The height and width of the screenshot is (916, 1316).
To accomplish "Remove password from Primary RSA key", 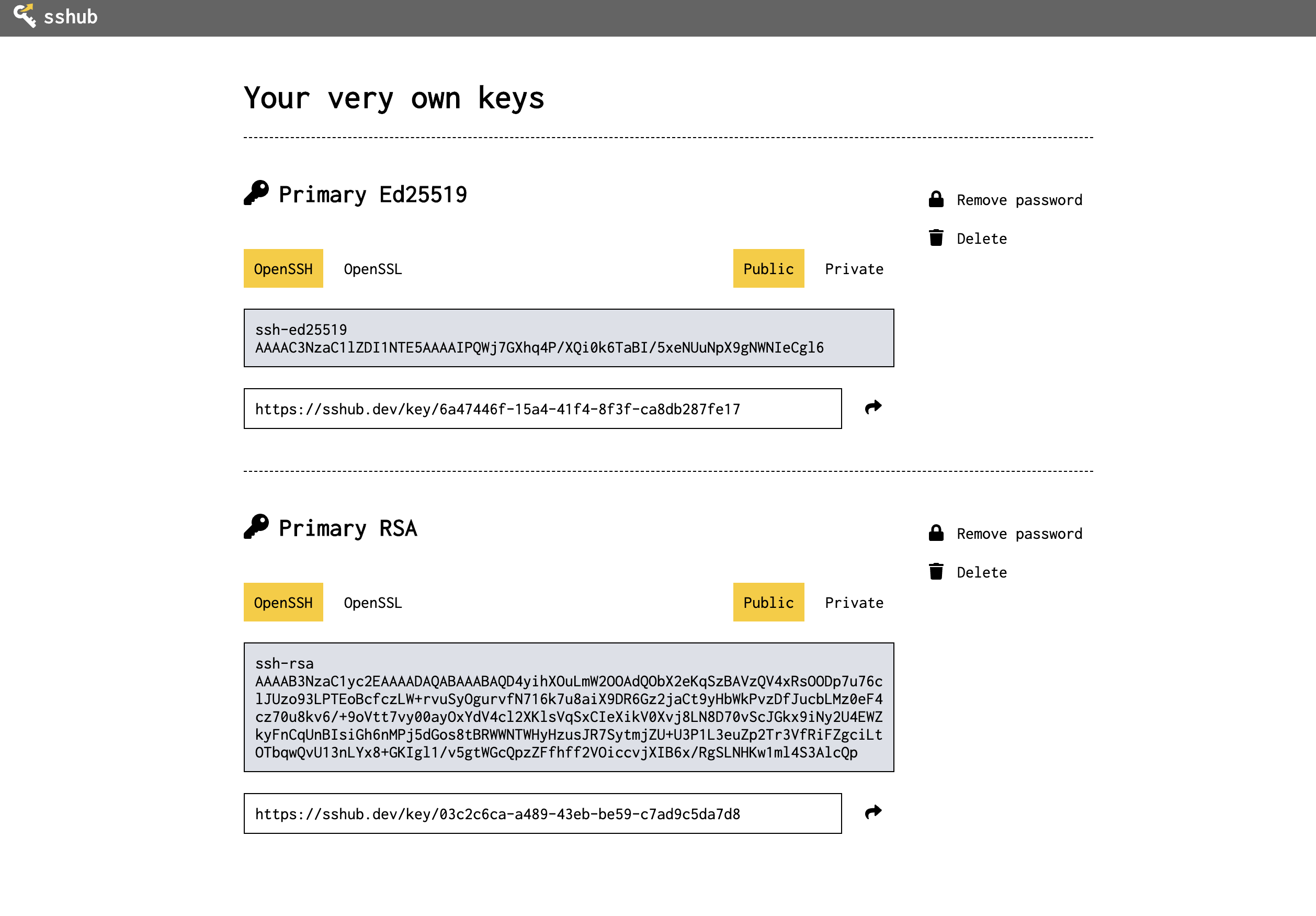I will pos(1018,534).
